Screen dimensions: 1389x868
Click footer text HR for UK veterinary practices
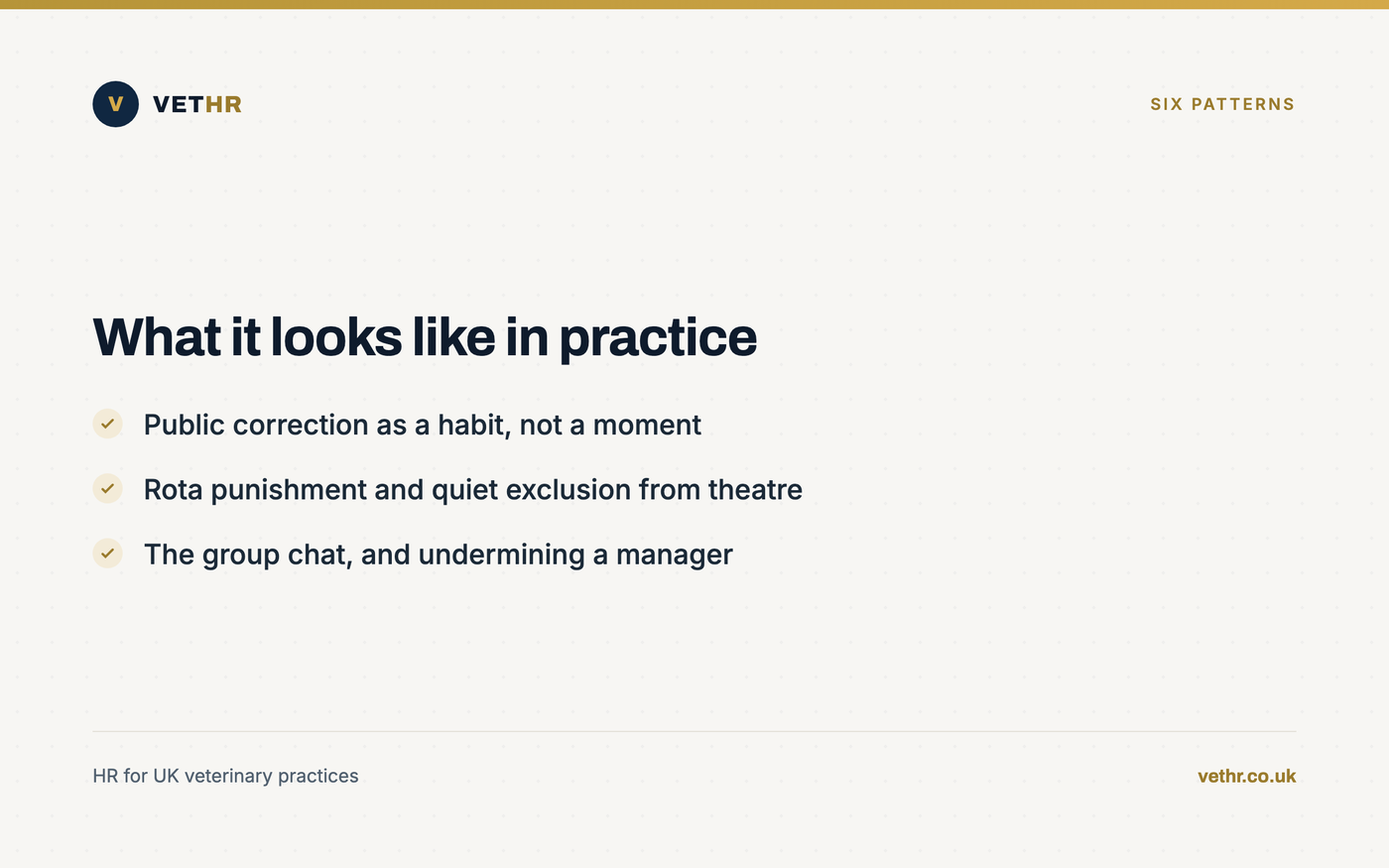225,776
